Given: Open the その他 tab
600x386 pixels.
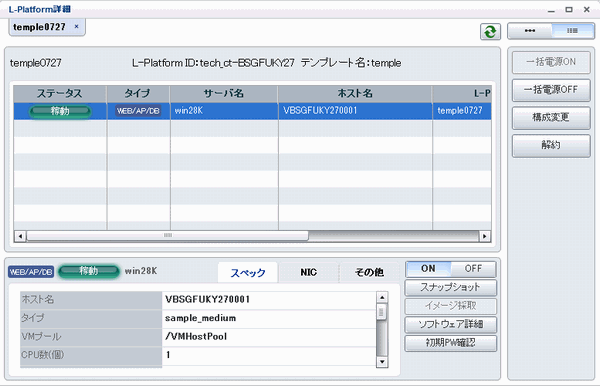Looking at the screenshot, I should 369,272.
